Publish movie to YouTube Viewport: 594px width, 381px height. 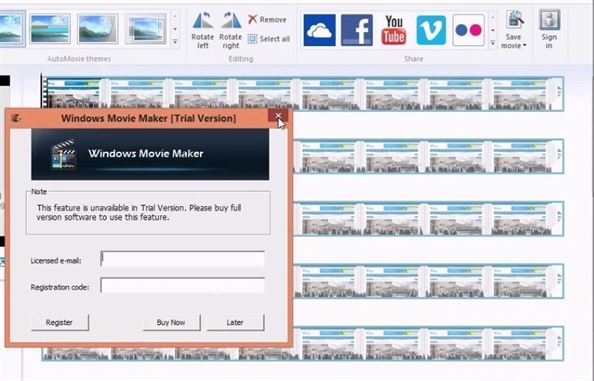tap(394, 30)
